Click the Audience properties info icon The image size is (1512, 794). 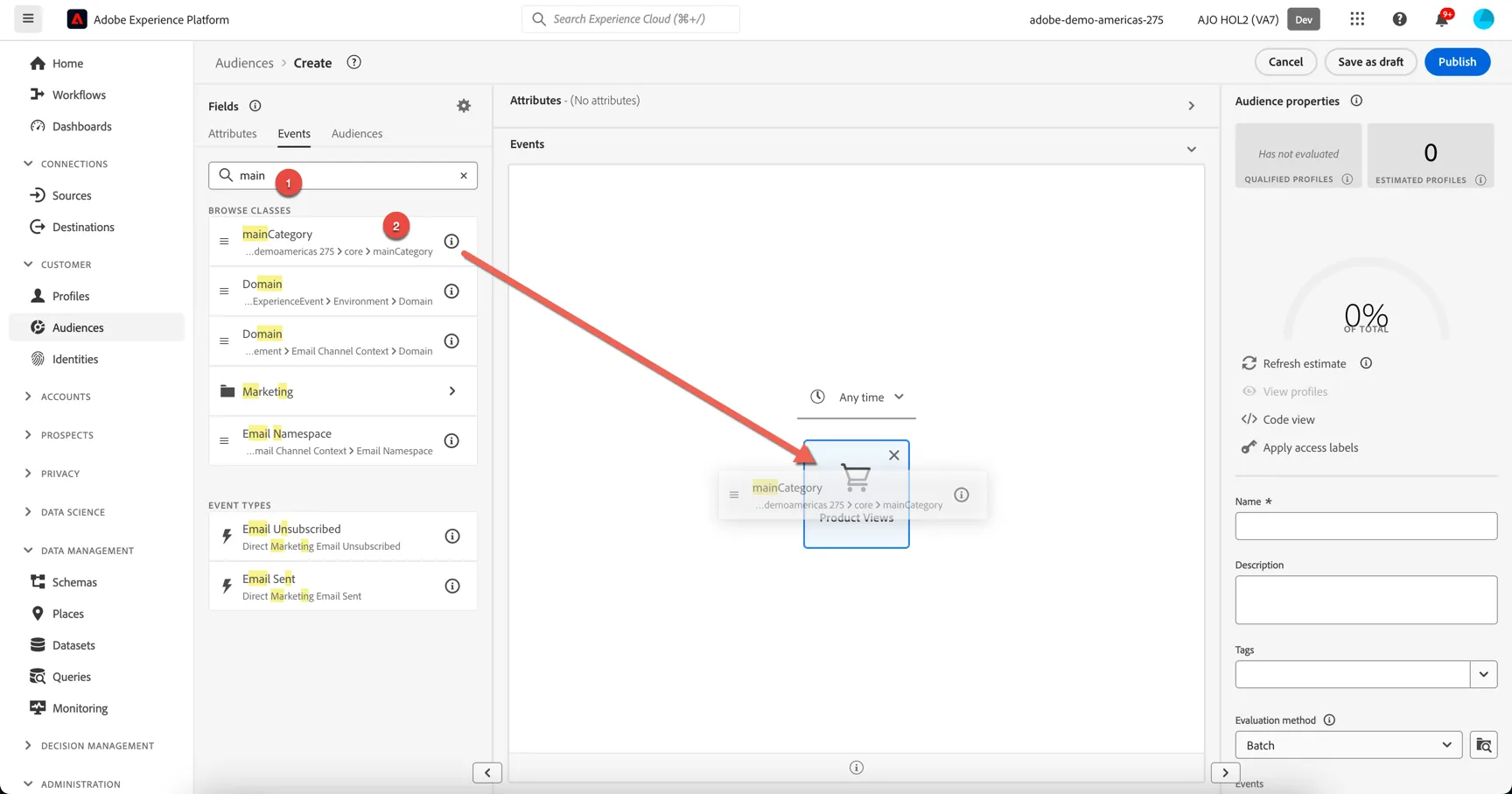[1356, 101]
